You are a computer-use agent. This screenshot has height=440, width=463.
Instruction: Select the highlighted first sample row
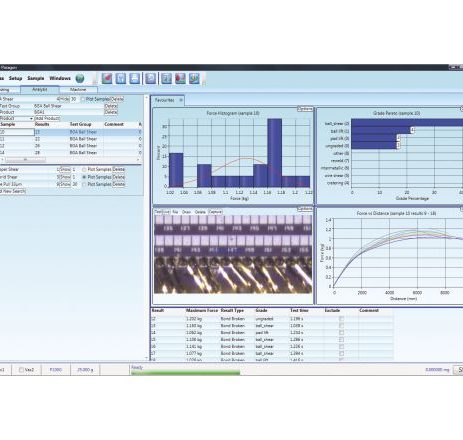click(x=71, y=132)
